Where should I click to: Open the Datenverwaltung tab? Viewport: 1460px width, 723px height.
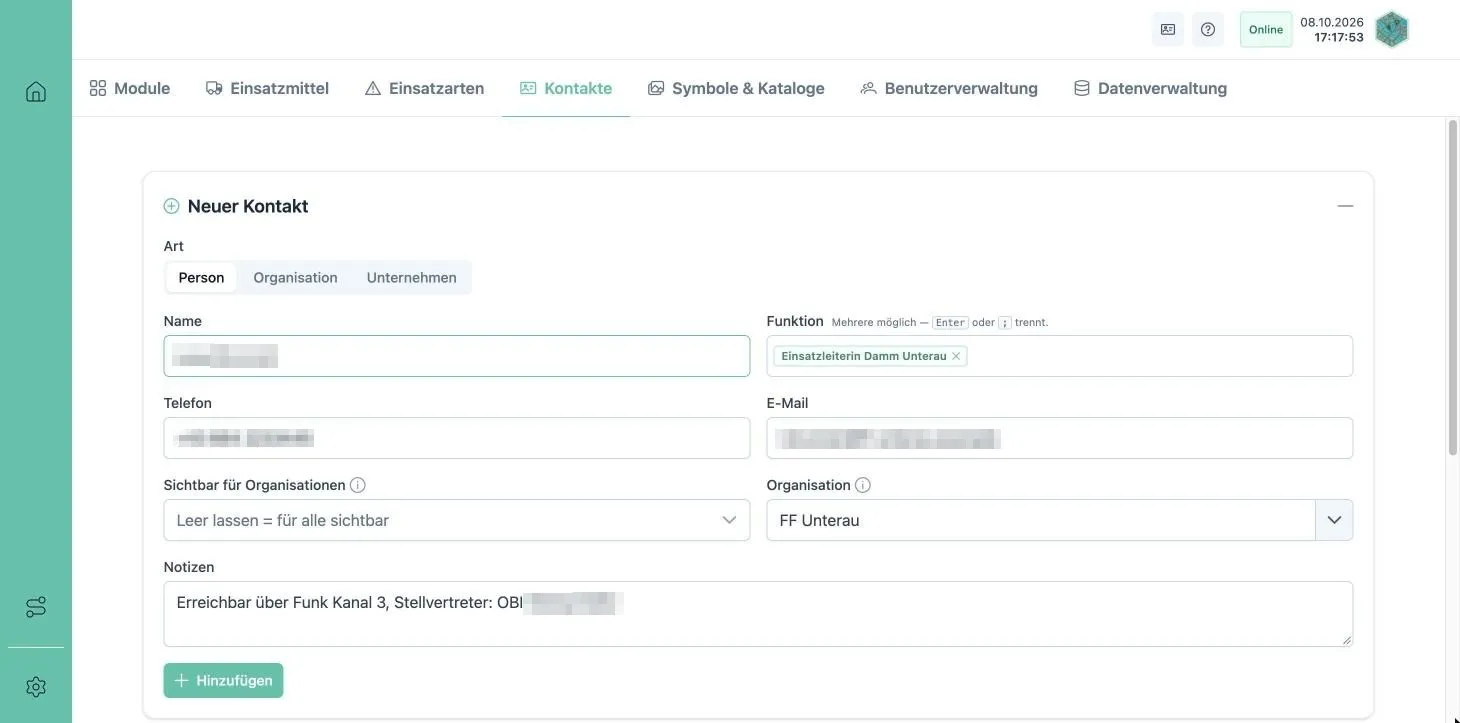1150,88
